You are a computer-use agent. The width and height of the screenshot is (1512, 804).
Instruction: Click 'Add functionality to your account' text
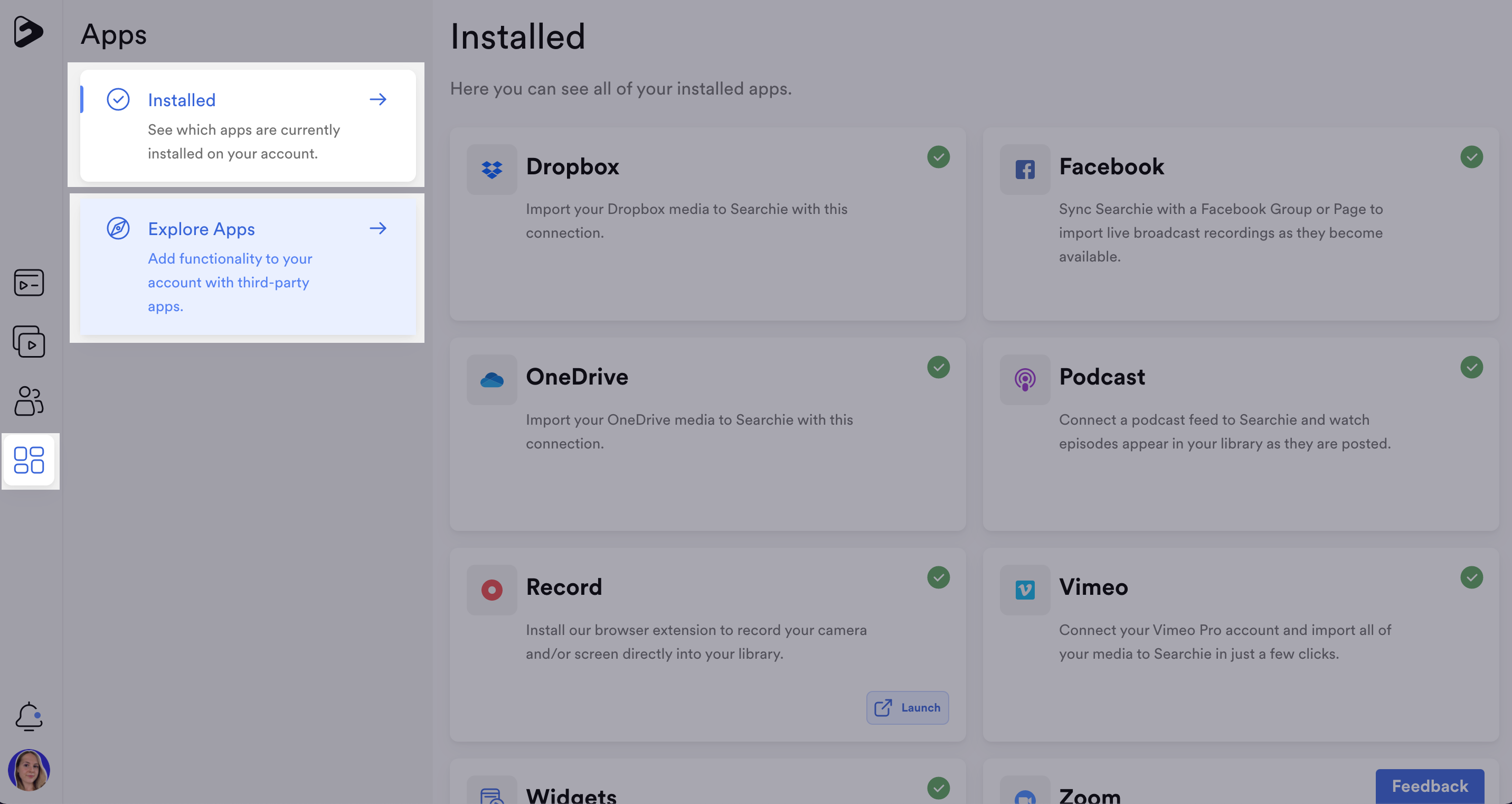click(x=230, y=283)
